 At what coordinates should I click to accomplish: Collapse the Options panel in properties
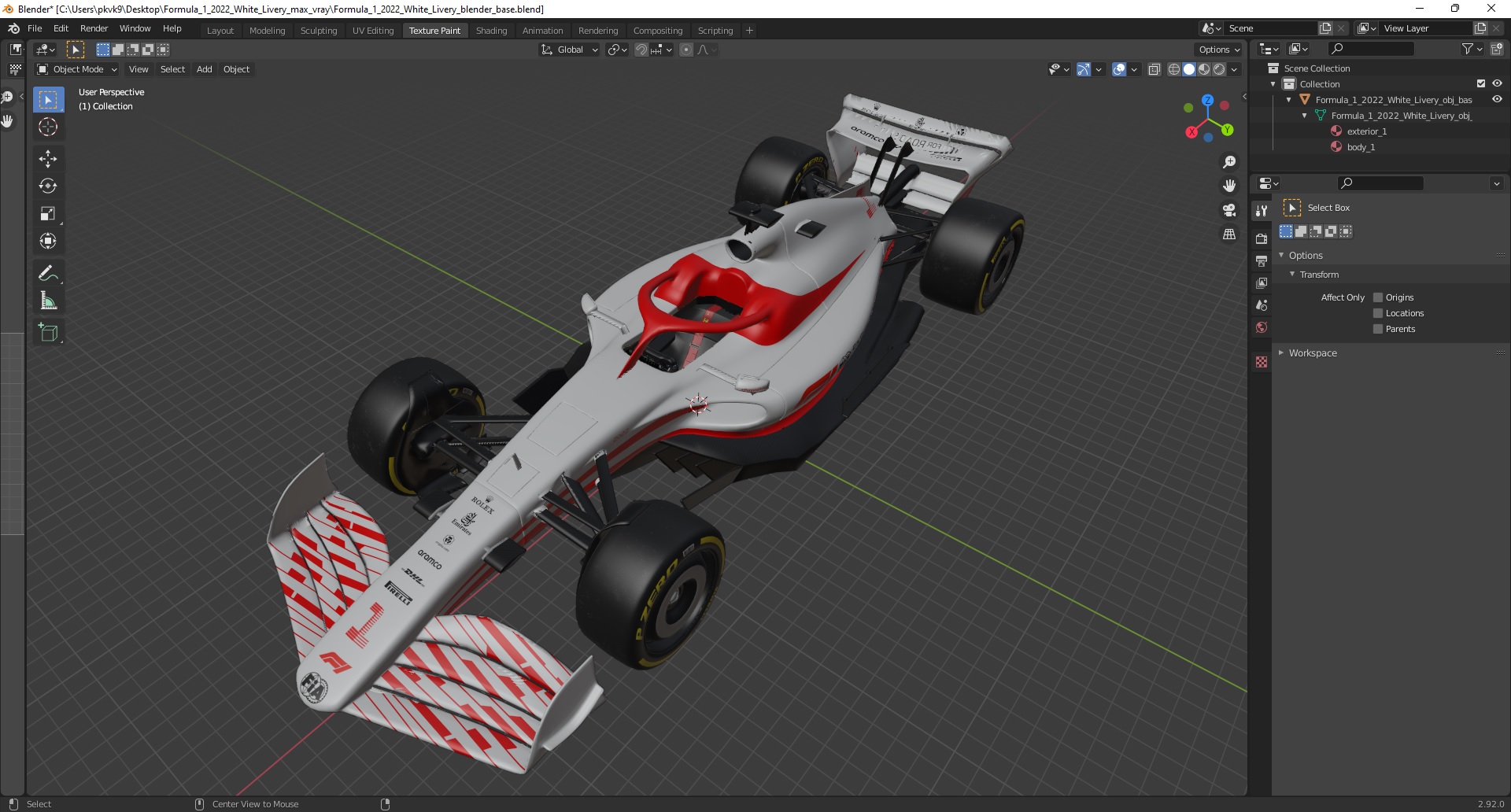coord(1281,255)
